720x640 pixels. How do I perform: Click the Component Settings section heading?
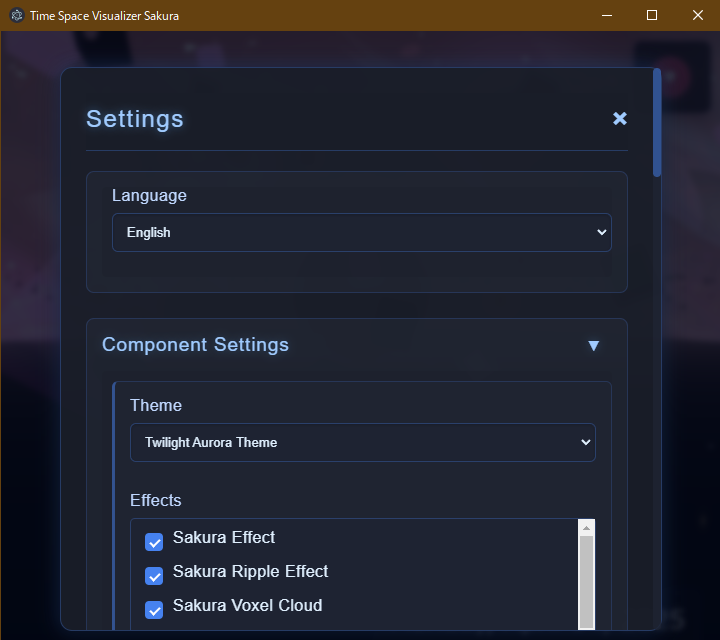(195, 345)
